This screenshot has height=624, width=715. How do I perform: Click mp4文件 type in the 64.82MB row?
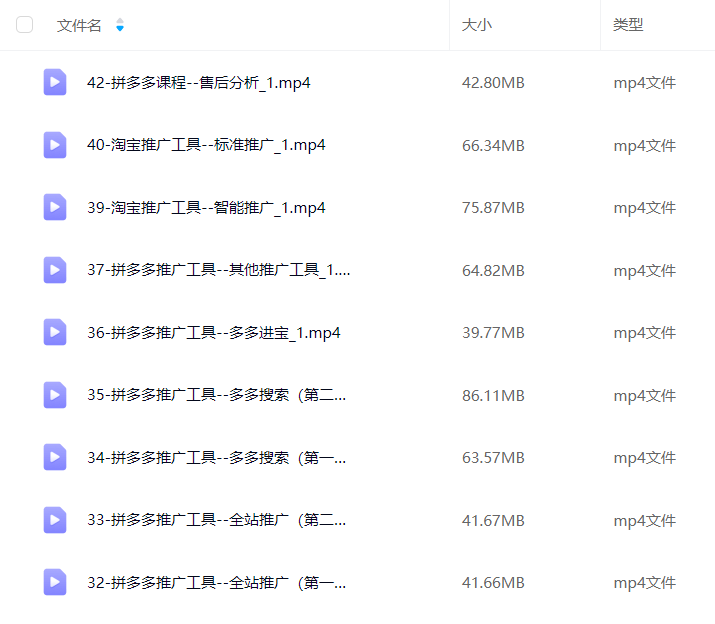[644, 271]
